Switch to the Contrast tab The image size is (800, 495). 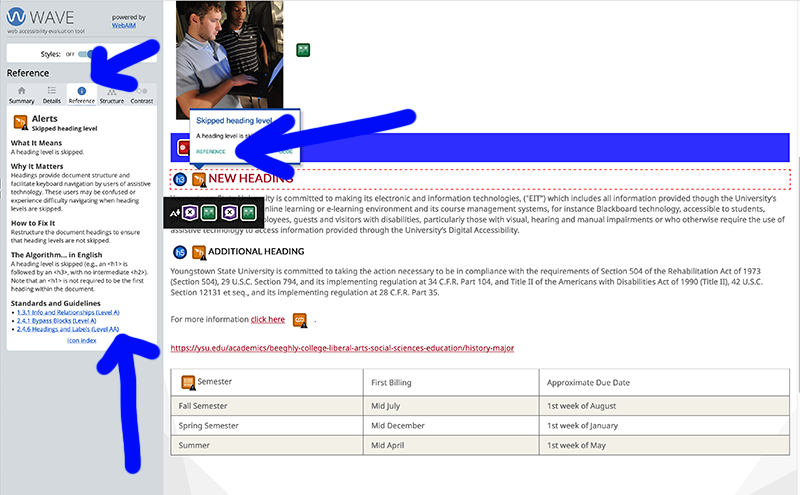pos(142,94)
